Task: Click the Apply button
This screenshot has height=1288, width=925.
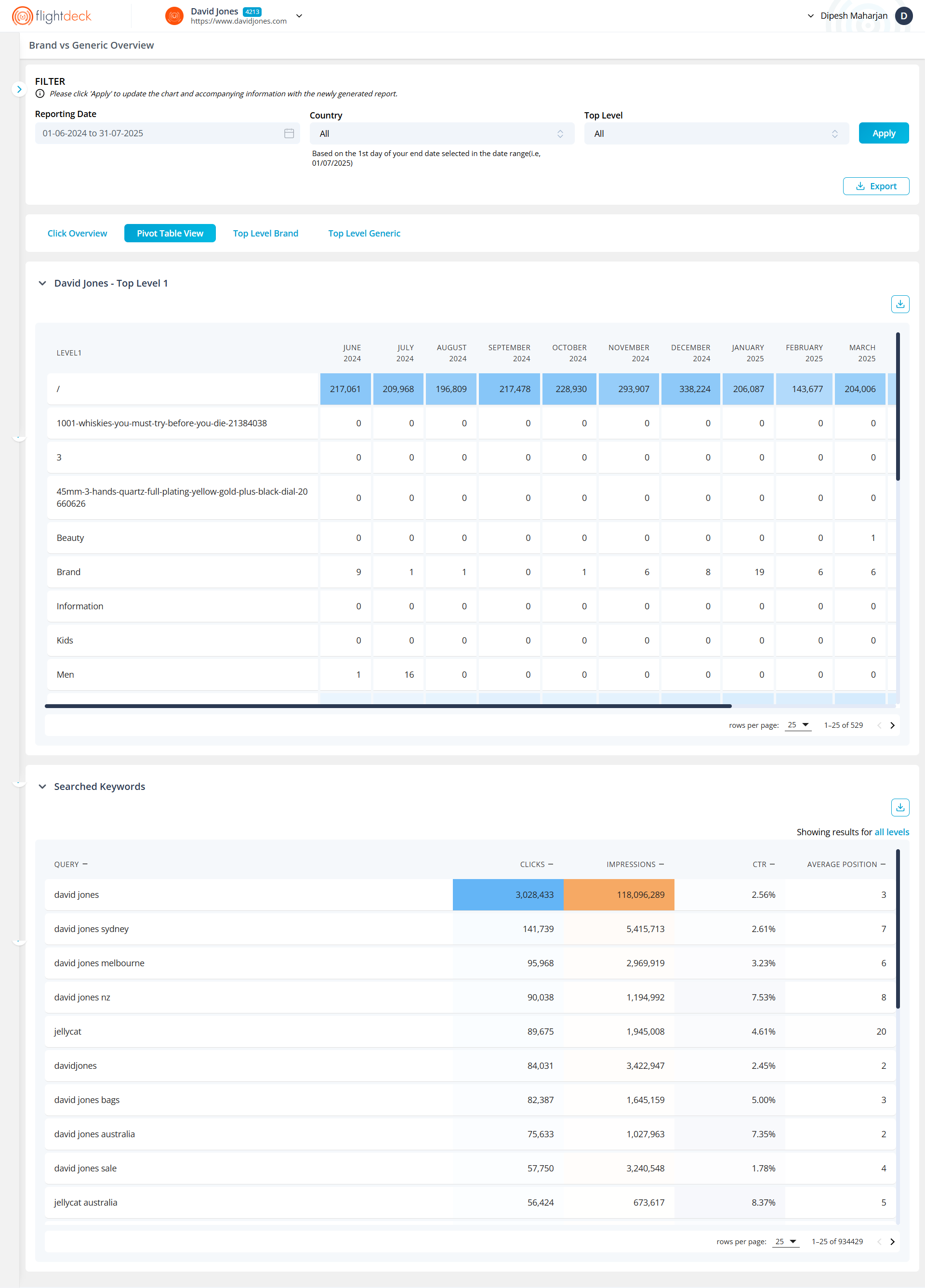Action: coord(883,133)
